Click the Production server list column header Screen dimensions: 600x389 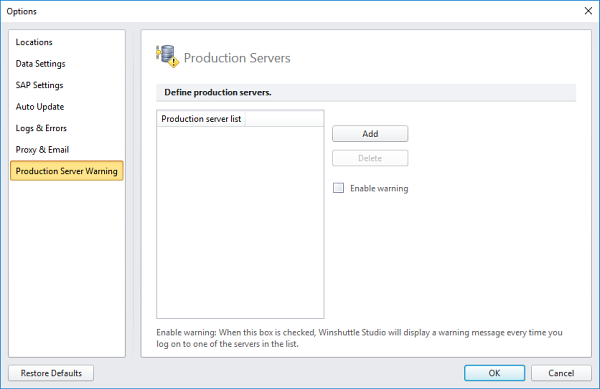coord(201,119)
